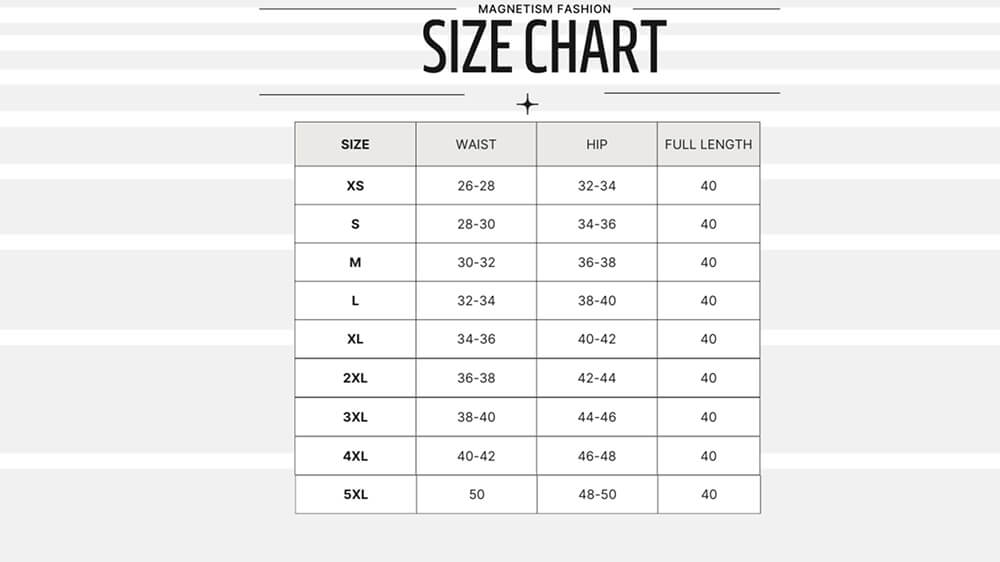Click the 3XL size label

pyautogui.click(x=355, y=417)
